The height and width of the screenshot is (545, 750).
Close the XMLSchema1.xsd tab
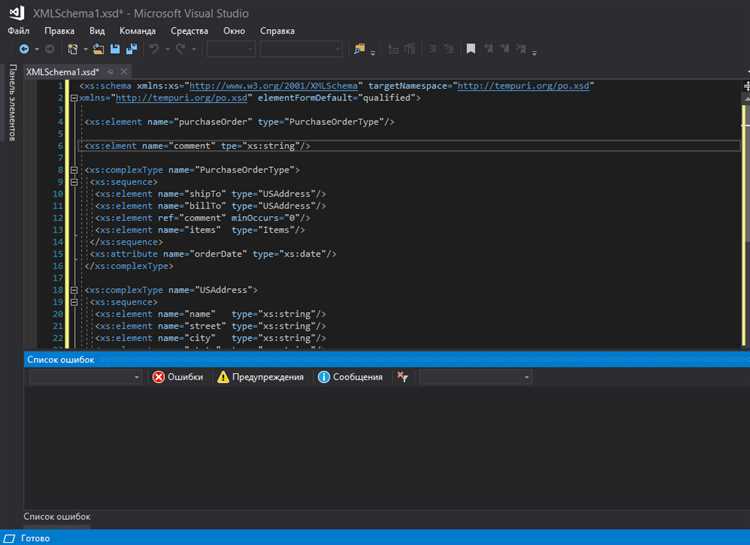(x=124, y=72)
